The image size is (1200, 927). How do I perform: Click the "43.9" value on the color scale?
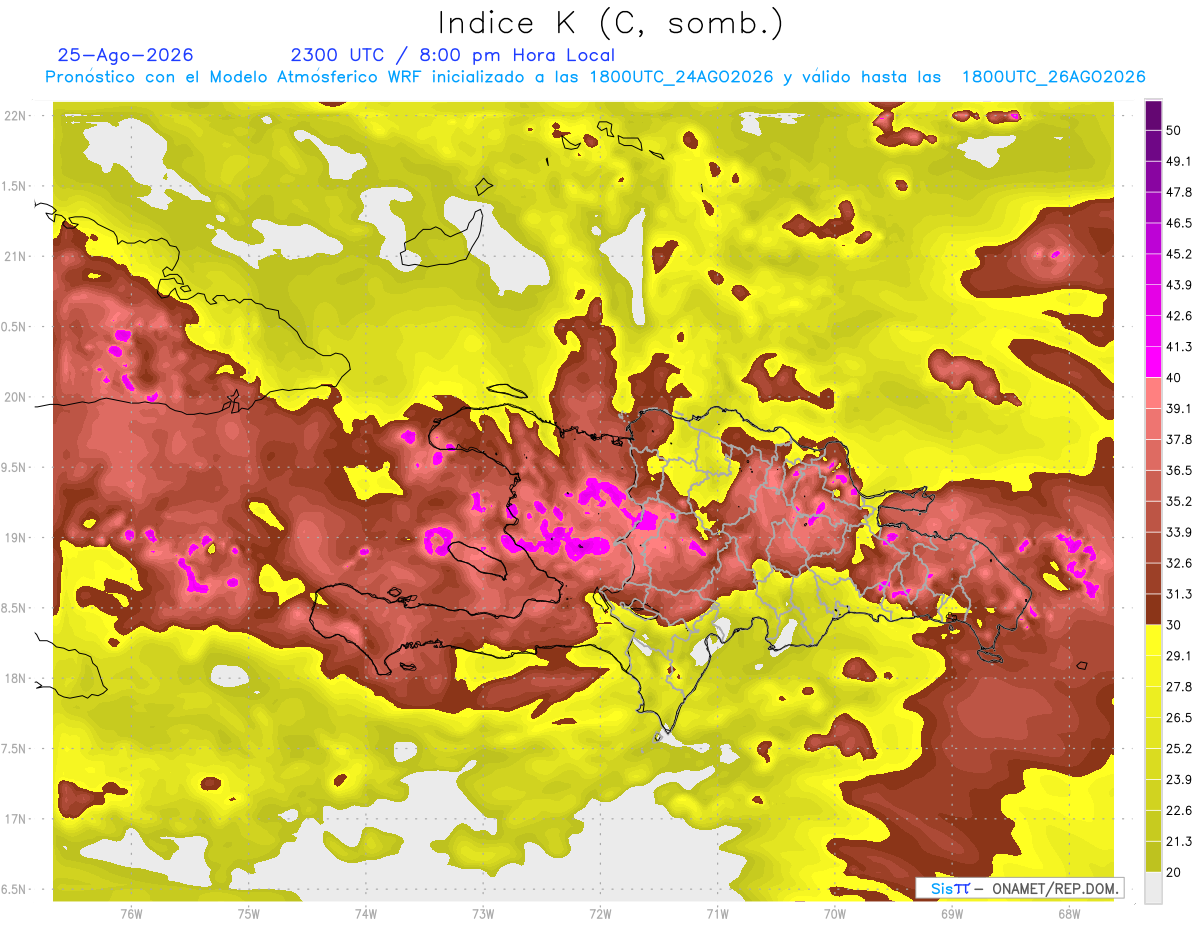tap(1178, 285)
